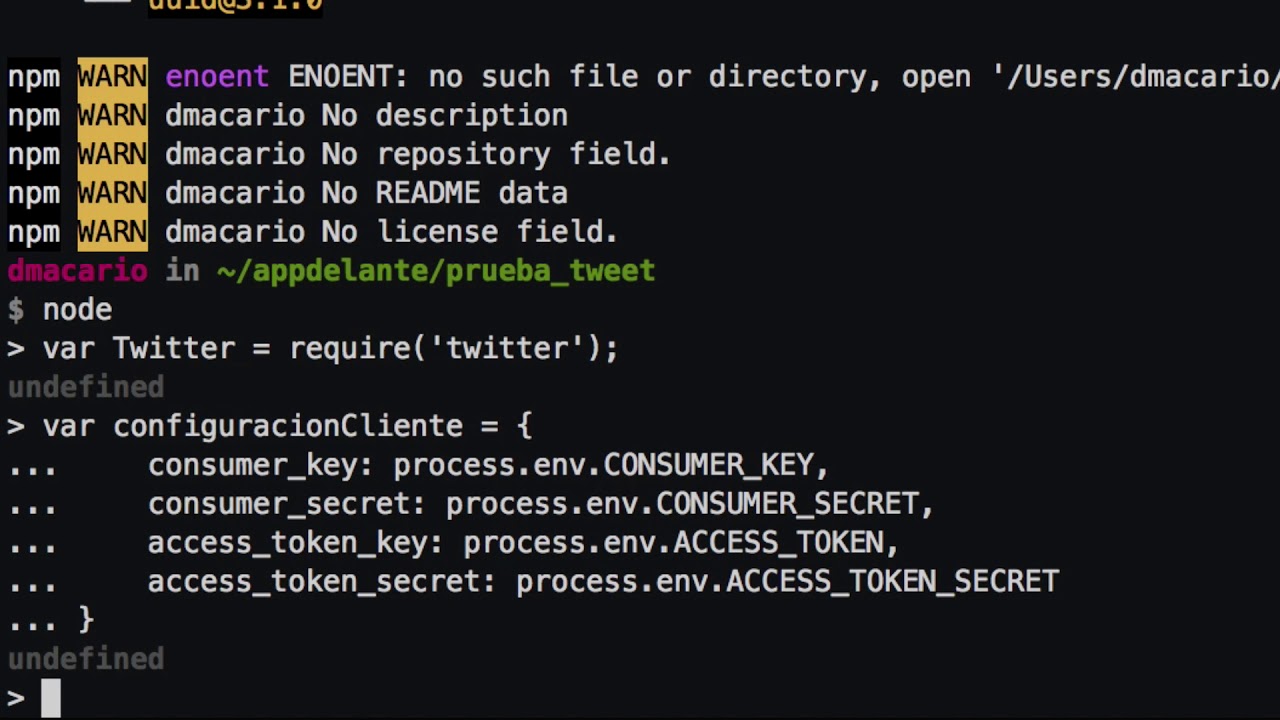Click the WARN badge on the enoent line
The image size is (1280, 720).
(112, 77)
